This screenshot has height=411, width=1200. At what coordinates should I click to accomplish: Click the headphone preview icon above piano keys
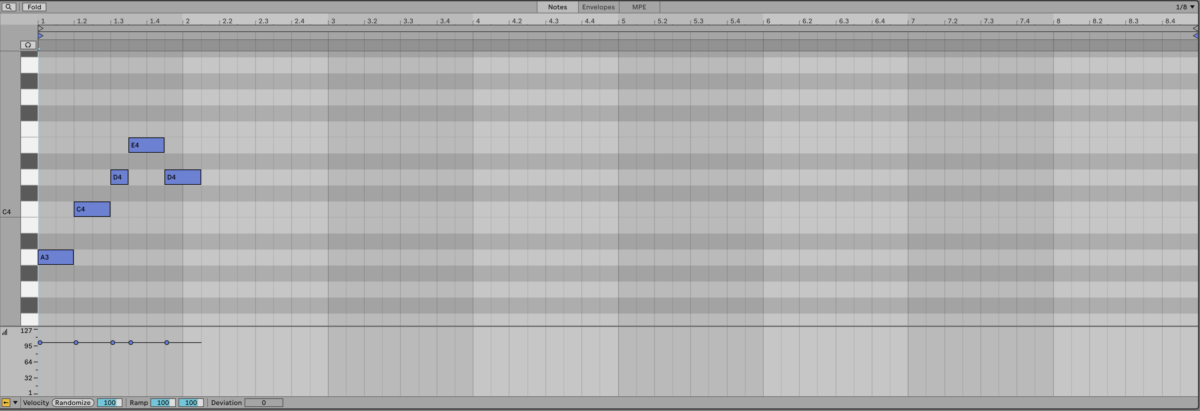tap(28, 45)
